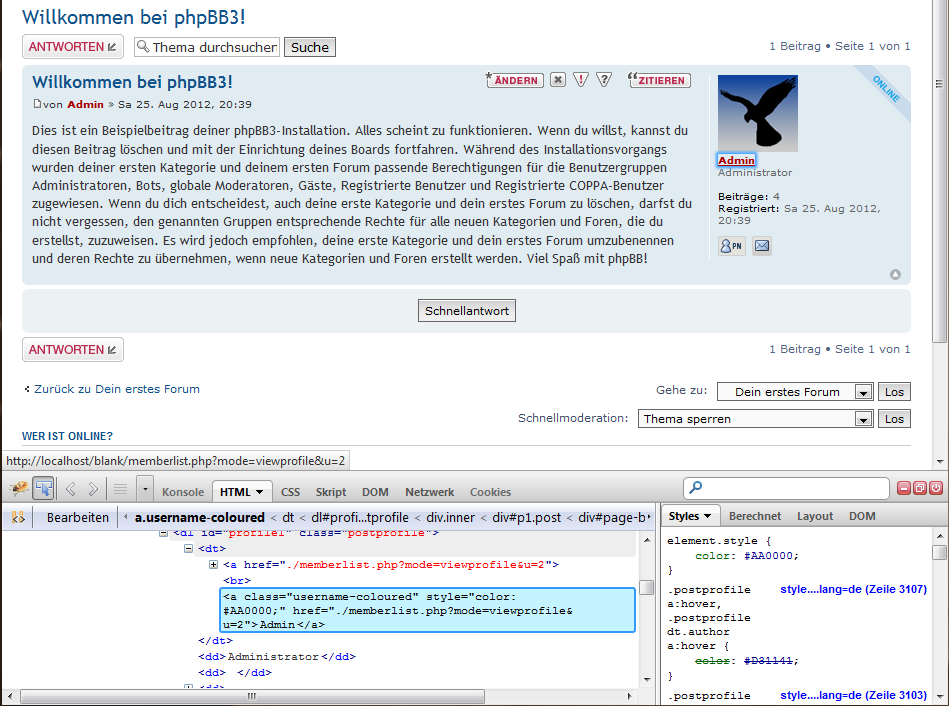Toggle the Firebug element inspector tool
This screenshot has width=949, height=706.
(x=44, y=489)
